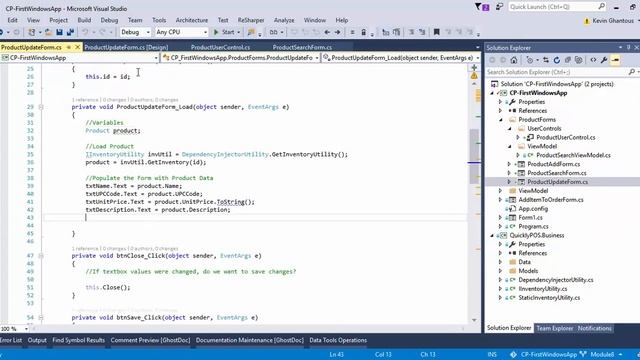Screen dimensions: 640x360
Task: Toggle INS insert mode in status bar
Action: click(x=492, y=354)
